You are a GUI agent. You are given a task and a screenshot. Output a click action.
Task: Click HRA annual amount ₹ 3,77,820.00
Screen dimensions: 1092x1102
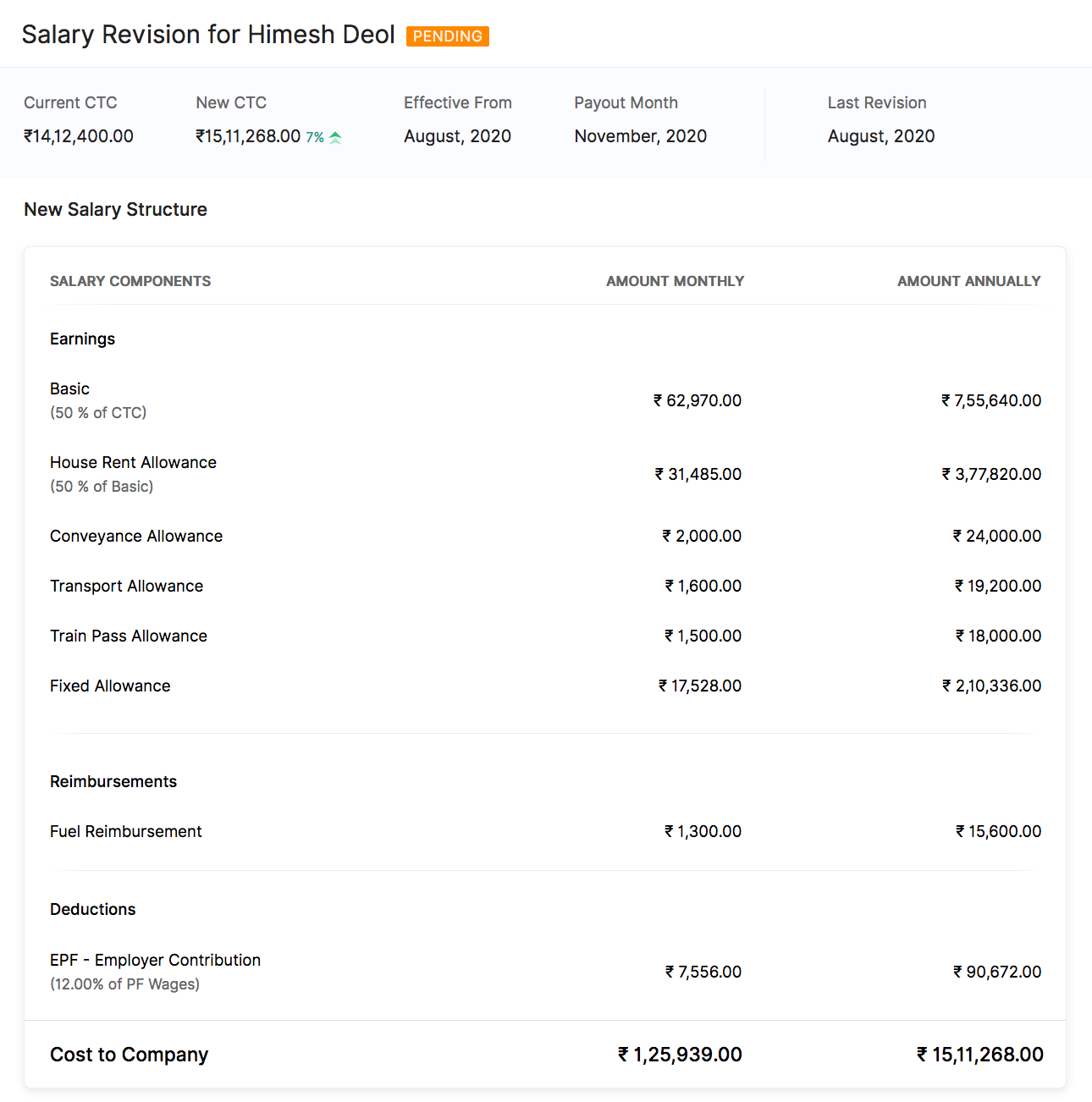991,474
